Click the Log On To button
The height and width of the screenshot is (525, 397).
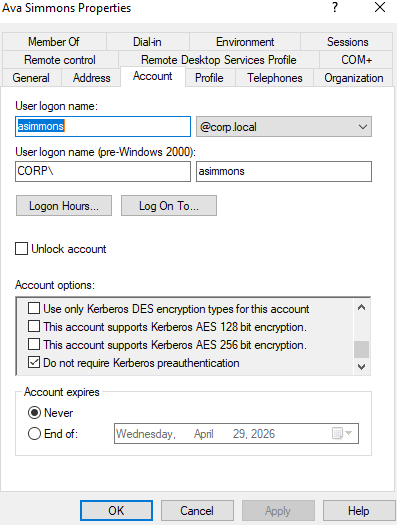pos(169,206)
